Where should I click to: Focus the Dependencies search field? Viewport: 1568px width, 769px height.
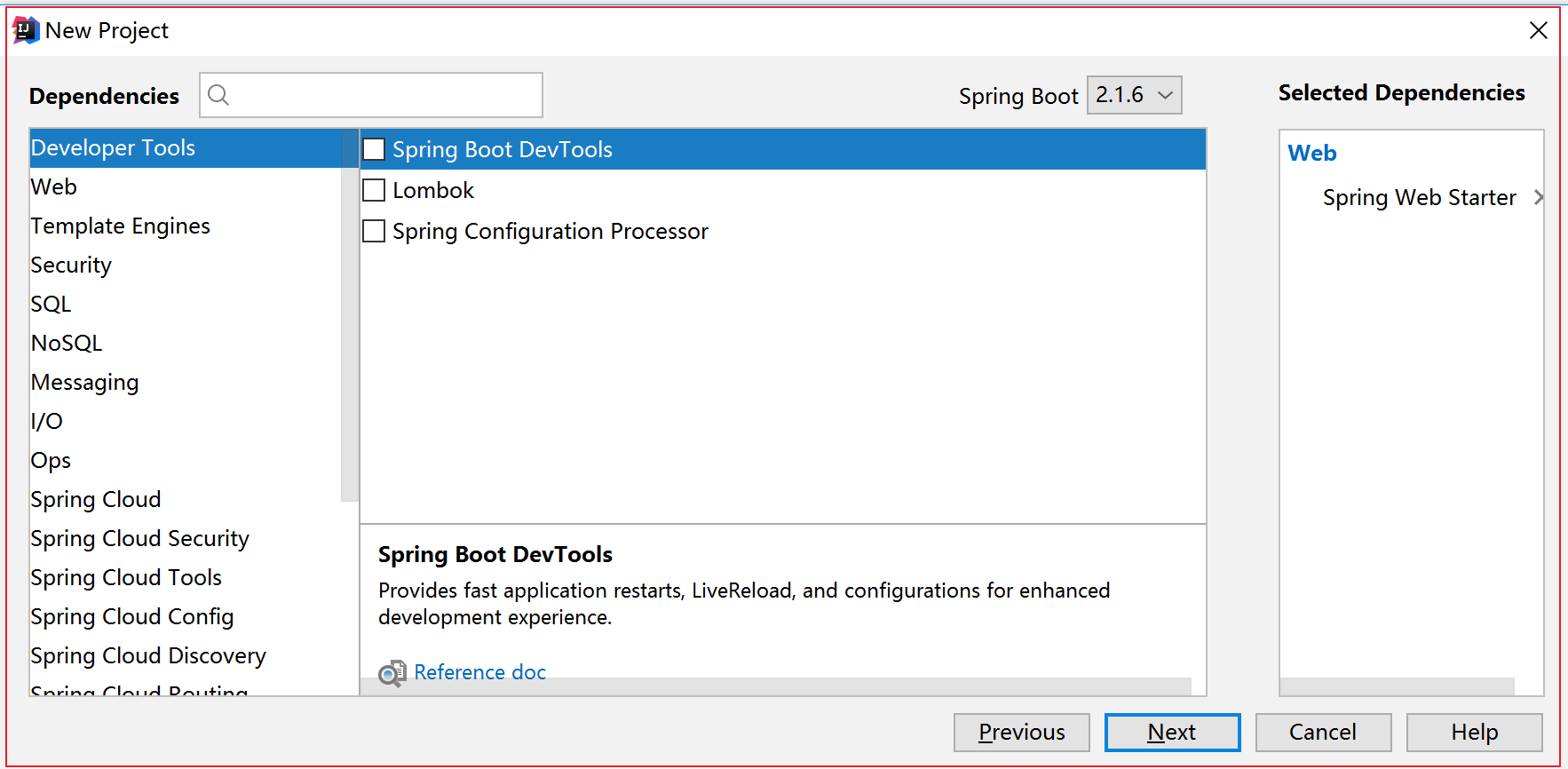(x=371, y=95)
